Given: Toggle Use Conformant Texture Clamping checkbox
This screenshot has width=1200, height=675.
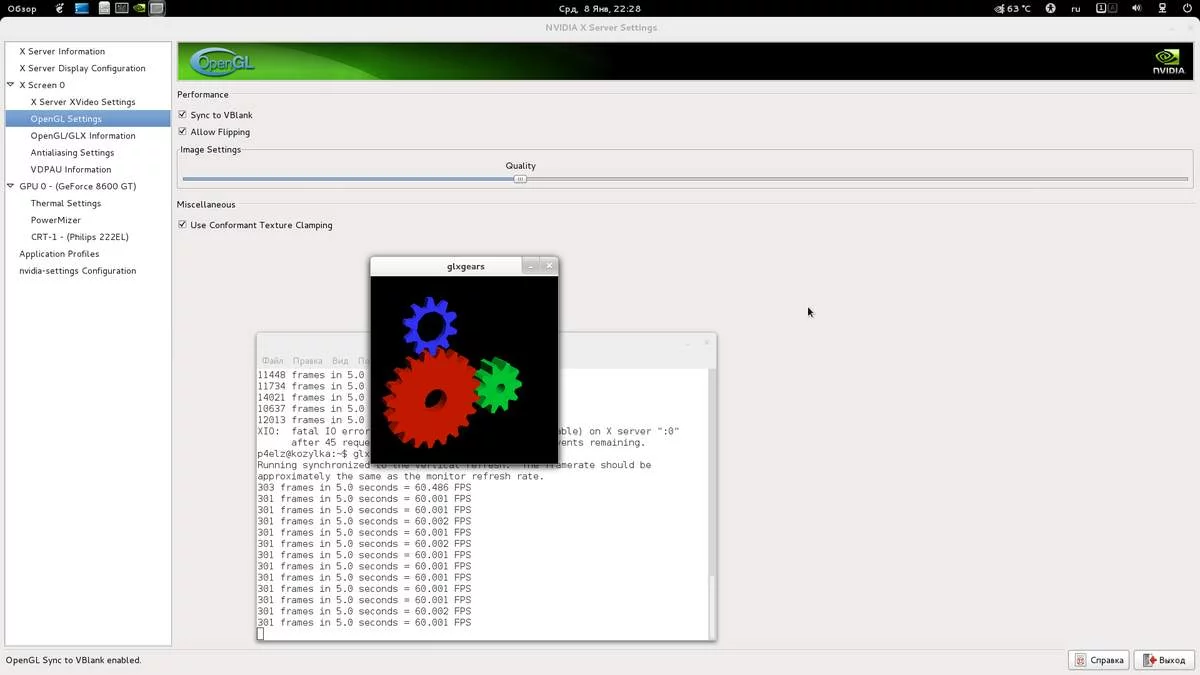Looking at the screenshot, I should tap(183, 225).
